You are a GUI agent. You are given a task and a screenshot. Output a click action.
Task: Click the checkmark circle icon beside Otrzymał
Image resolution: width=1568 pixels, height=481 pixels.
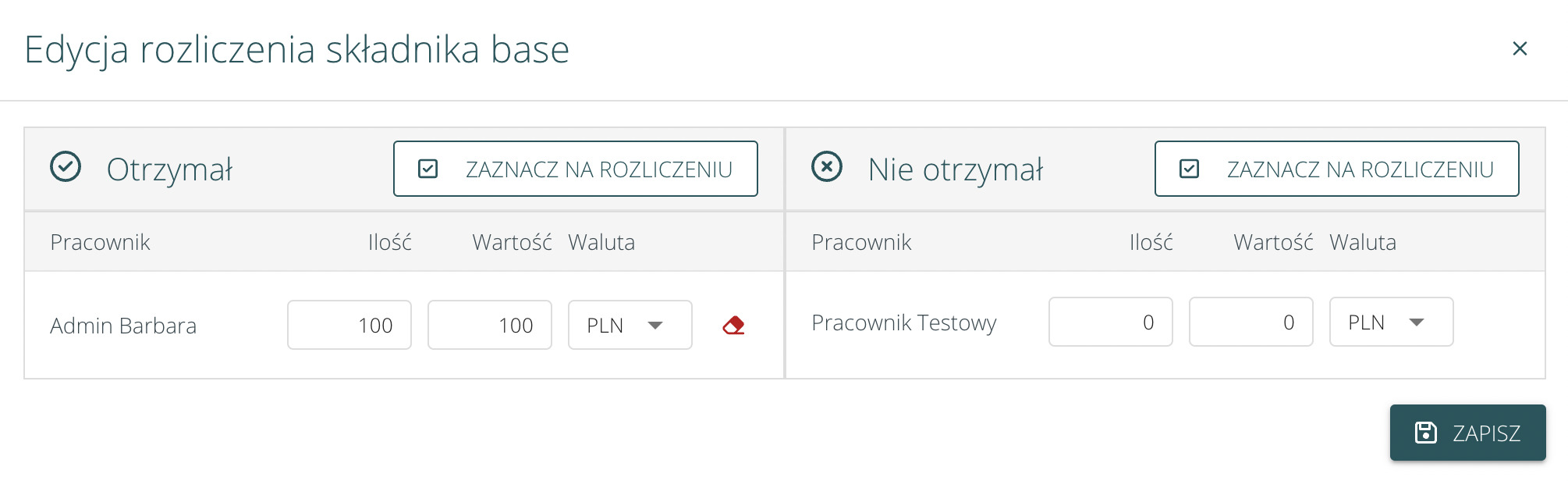(66, 167)
